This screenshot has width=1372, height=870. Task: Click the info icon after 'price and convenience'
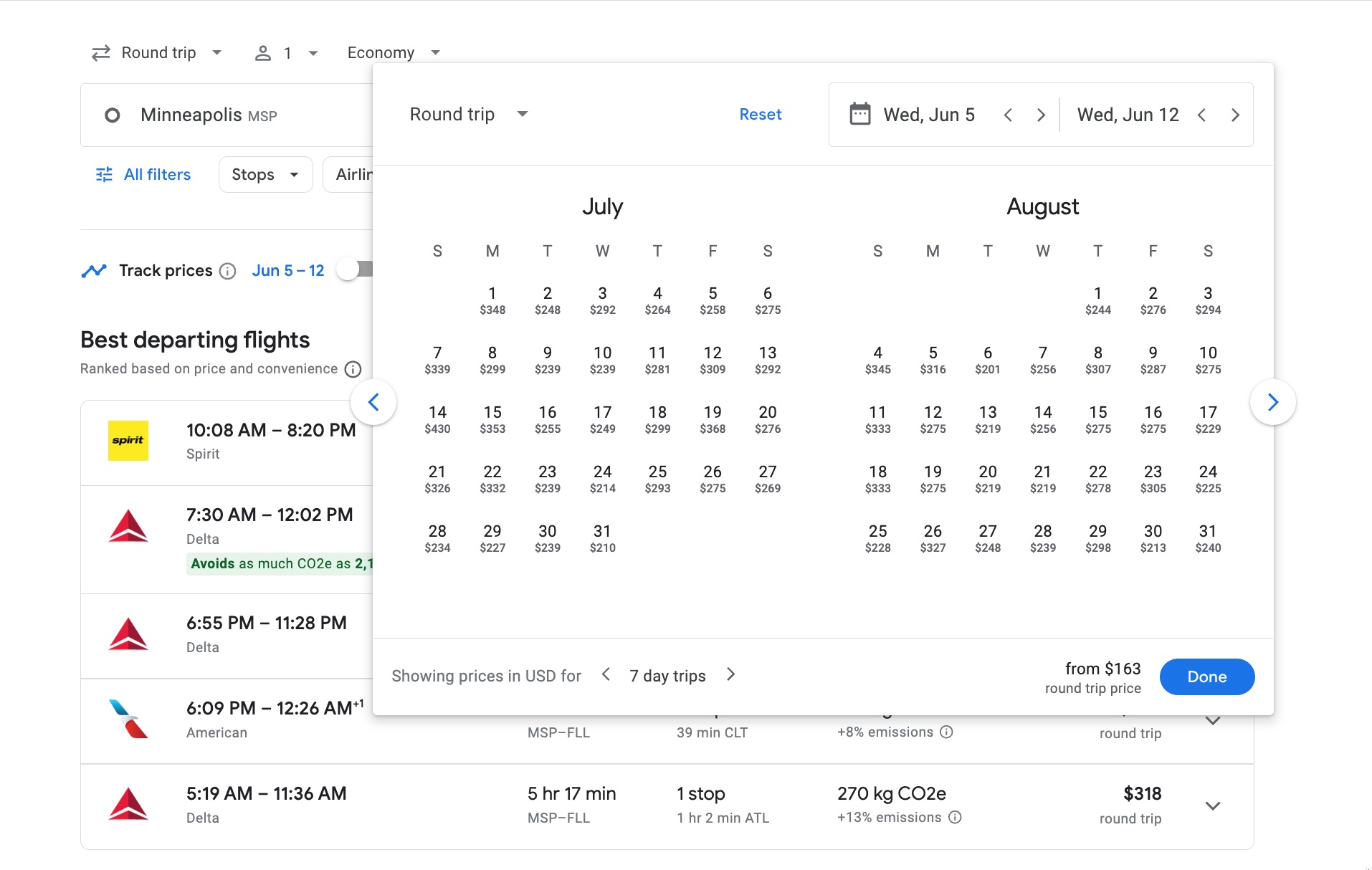(353, 369)
